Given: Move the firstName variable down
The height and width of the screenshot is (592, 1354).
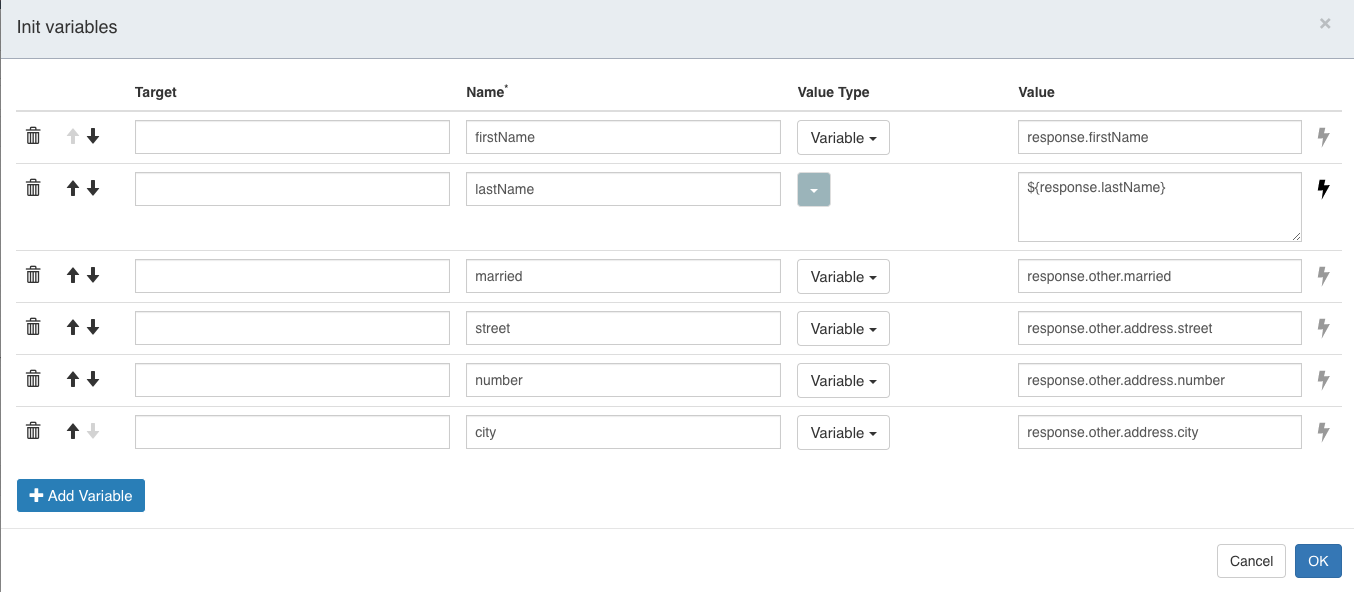Looking at the screenshot, I should 93,136.
